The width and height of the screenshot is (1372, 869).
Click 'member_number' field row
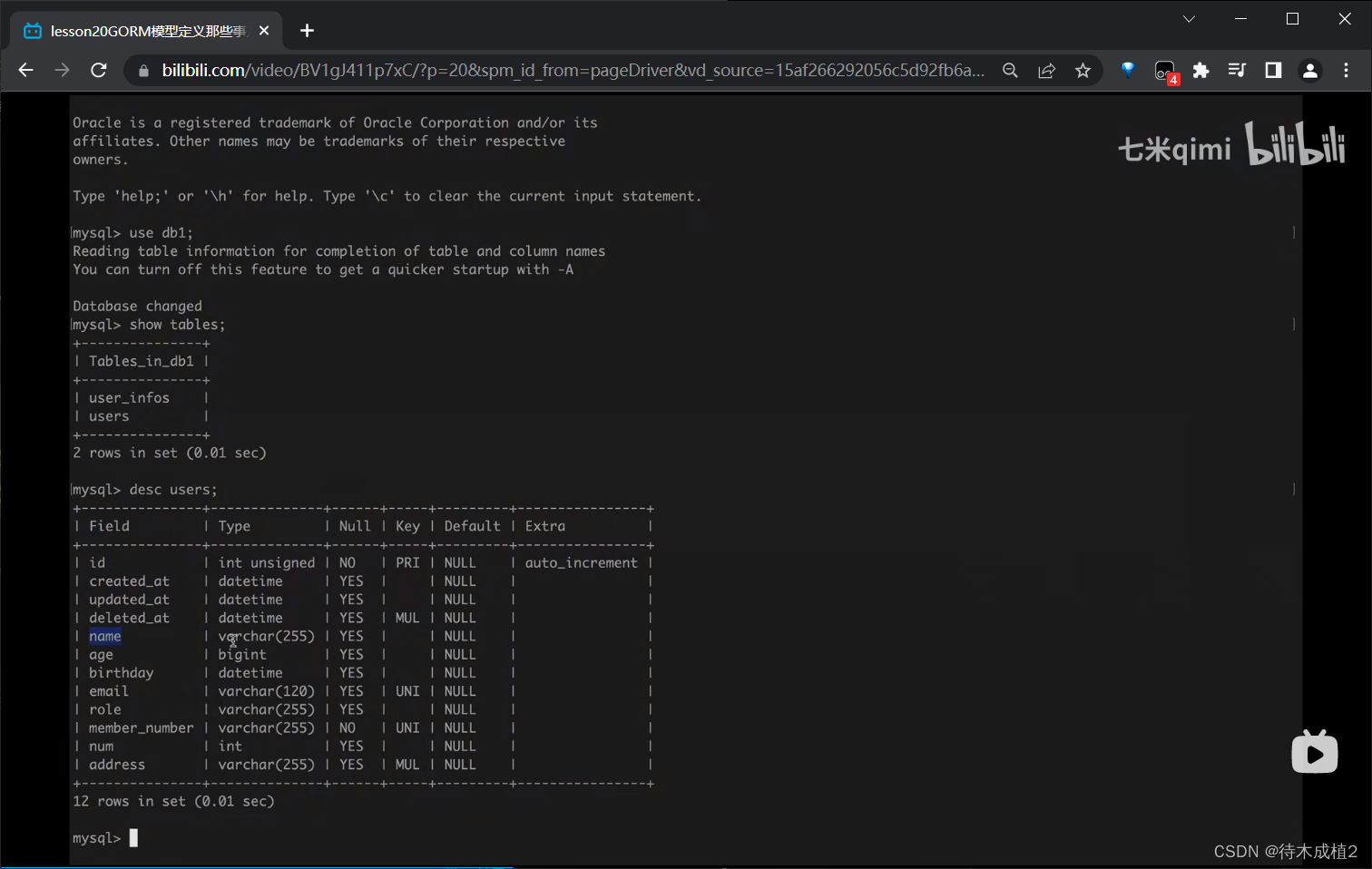pos(142,727)
